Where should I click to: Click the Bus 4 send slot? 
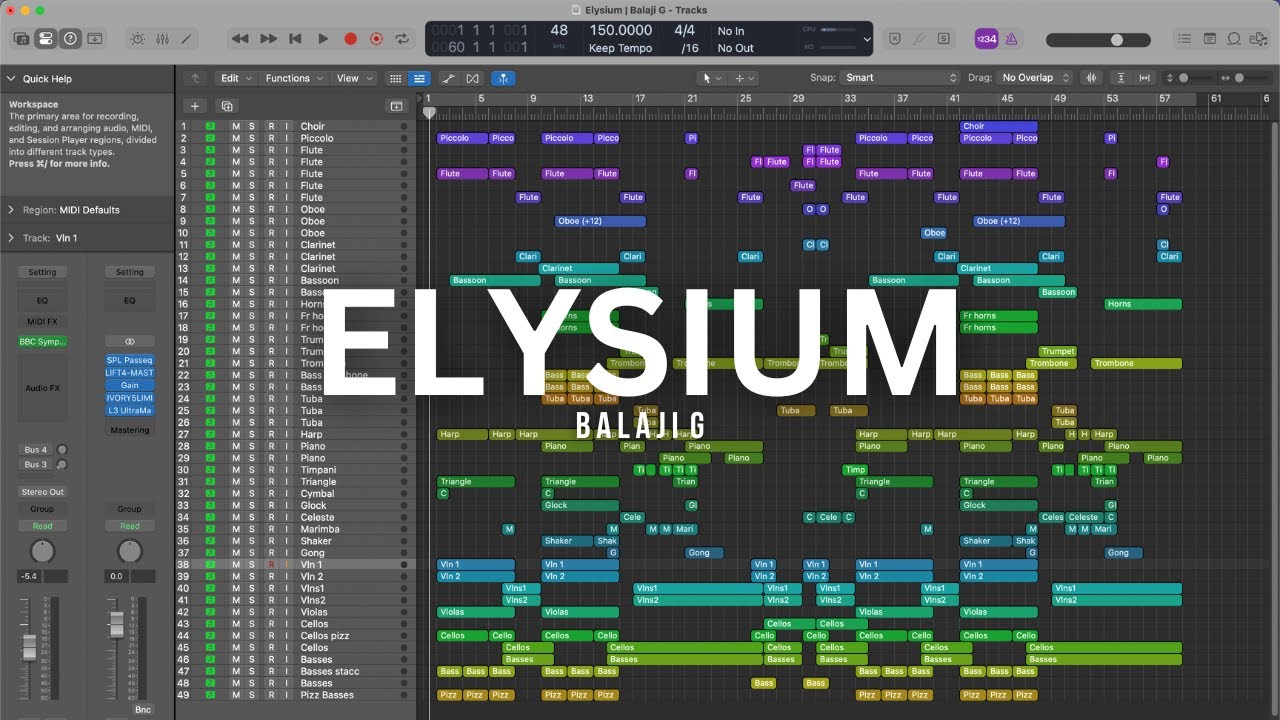coord(36,451)
